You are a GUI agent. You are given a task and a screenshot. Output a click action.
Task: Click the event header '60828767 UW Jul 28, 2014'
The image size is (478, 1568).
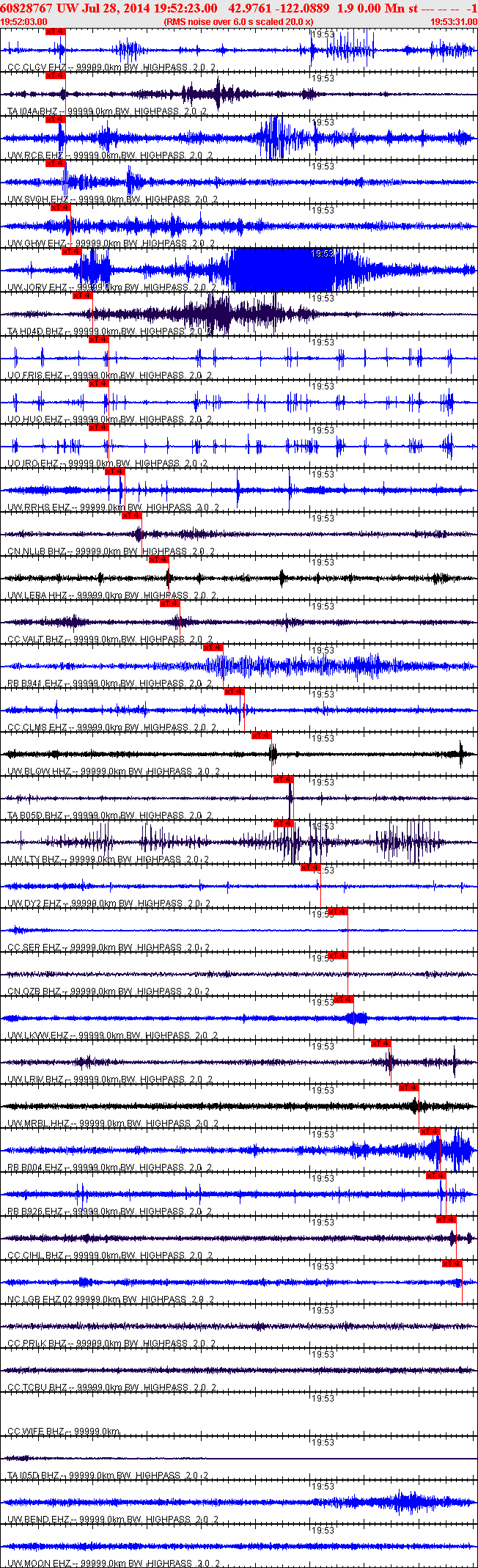[x=76, y=8]
